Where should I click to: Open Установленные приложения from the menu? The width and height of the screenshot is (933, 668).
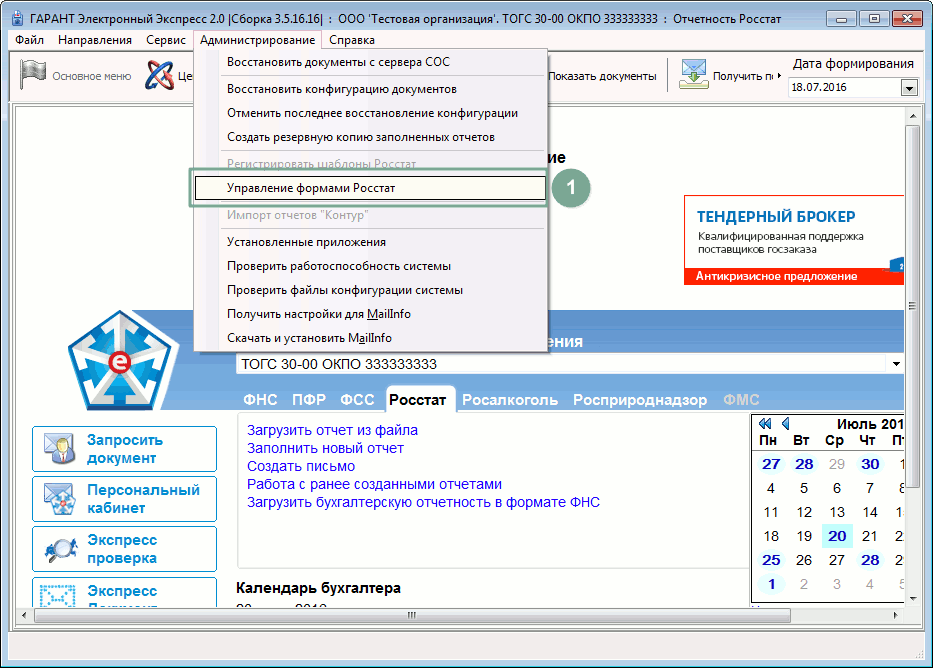(x=370, y=242)
